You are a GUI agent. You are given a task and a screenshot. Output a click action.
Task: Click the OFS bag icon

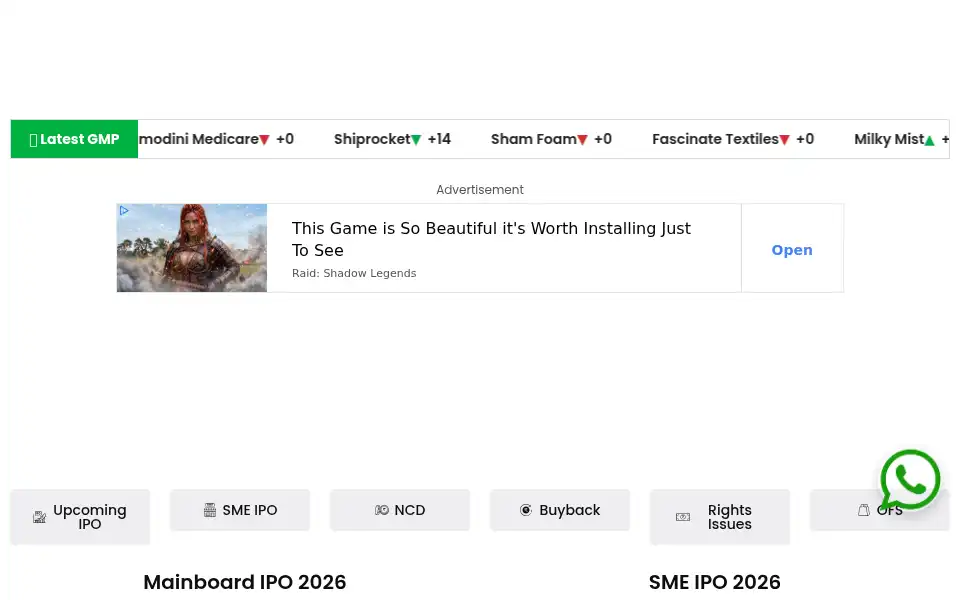pyautogui.click(x=863, y=509)
